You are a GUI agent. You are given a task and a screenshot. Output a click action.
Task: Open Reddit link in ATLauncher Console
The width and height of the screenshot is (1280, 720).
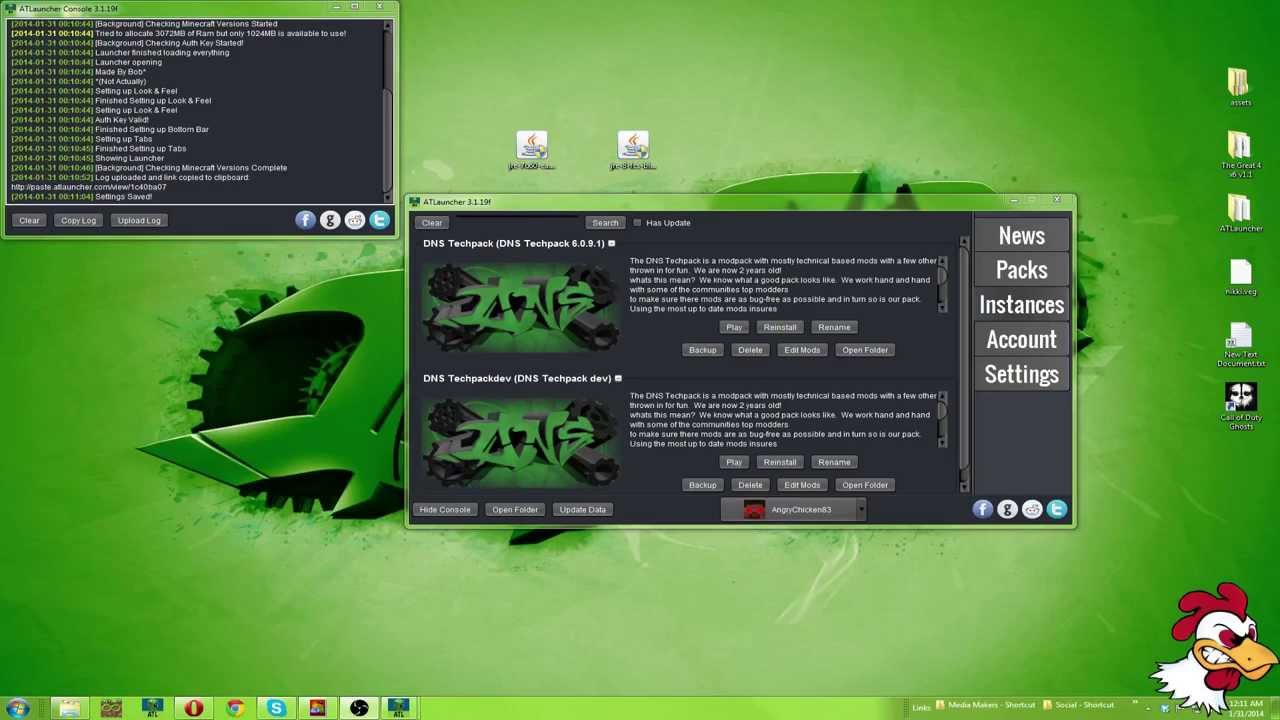[x=355, y=220]
